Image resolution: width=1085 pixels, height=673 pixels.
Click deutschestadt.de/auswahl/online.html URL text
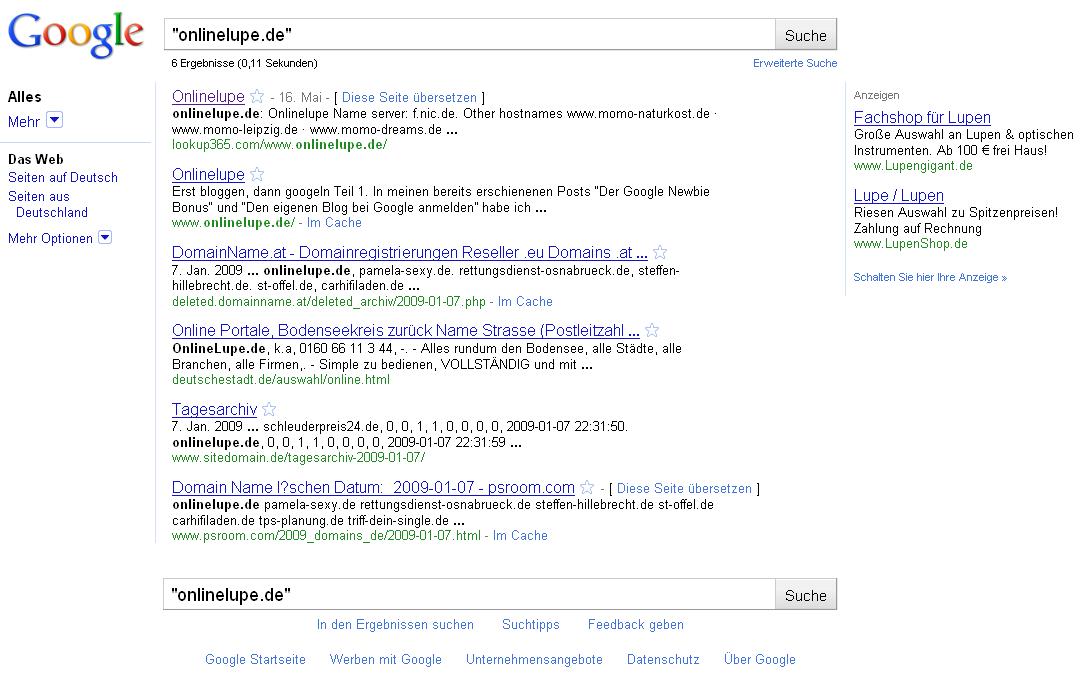pyautogui.click(x=281, y=380)
